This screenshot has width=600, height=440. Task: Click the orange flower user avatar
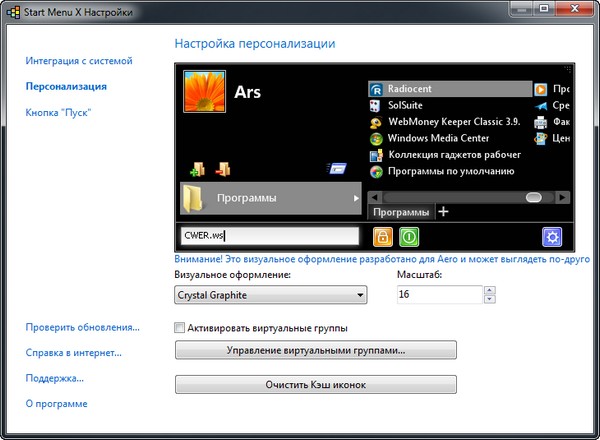tap(204, 91)
